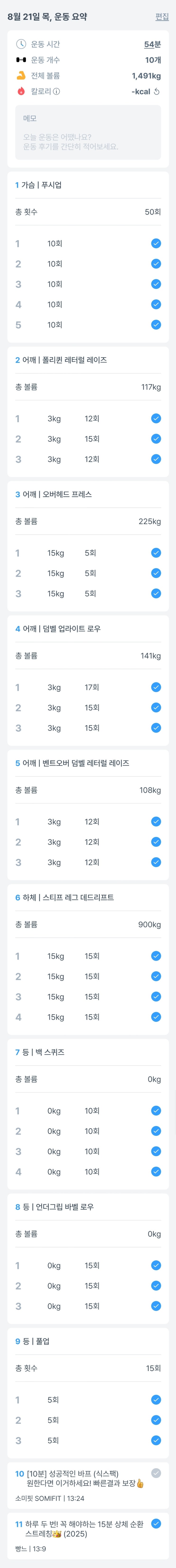Click the 편집 link at top
The height and width of the screenshot is (1568, 176).
162,17
